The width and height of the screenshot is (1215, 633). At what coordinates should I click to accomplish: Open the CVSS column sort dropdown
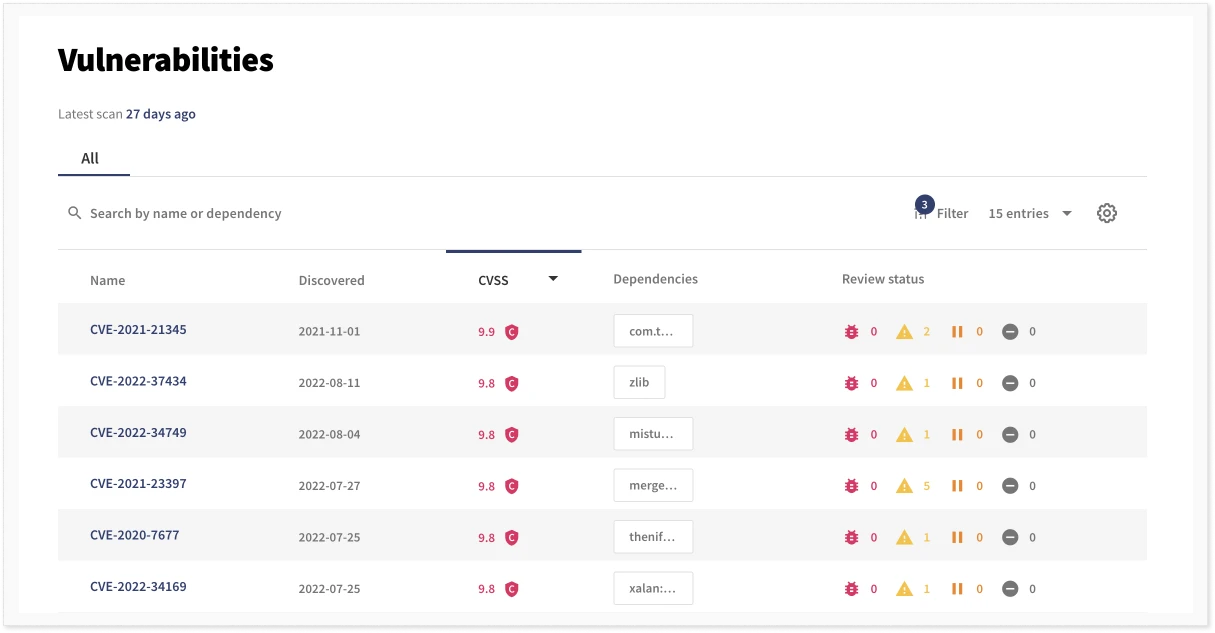(x=552, y=280)
